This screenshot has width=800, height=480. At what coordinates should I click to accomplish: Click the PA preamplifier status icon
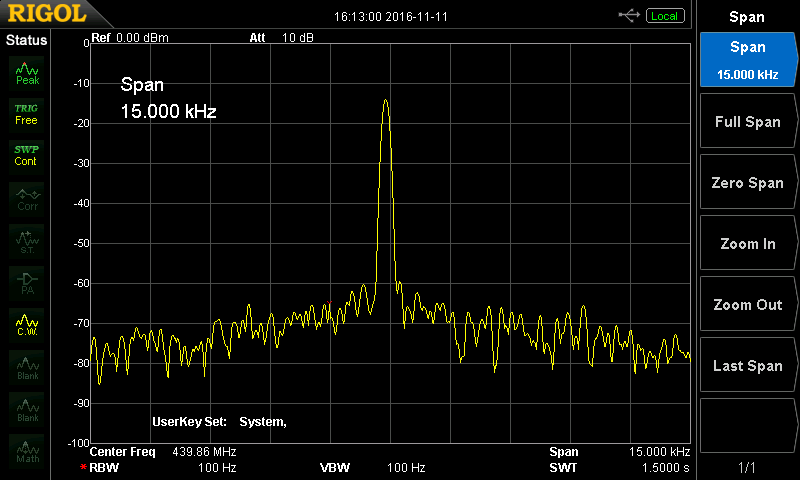(x=27, y=283)
